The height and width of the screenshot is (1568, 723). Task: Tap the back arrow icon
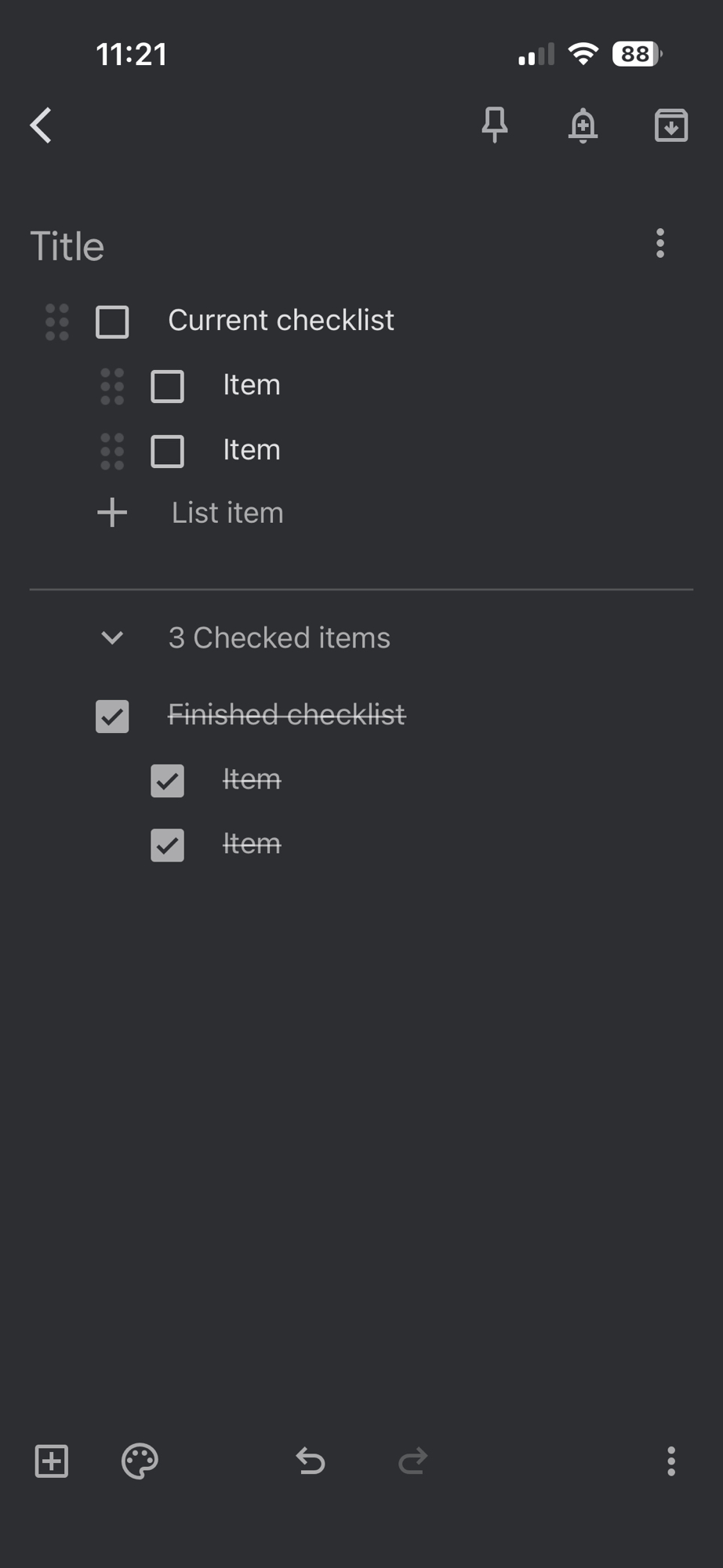(41, 125)
